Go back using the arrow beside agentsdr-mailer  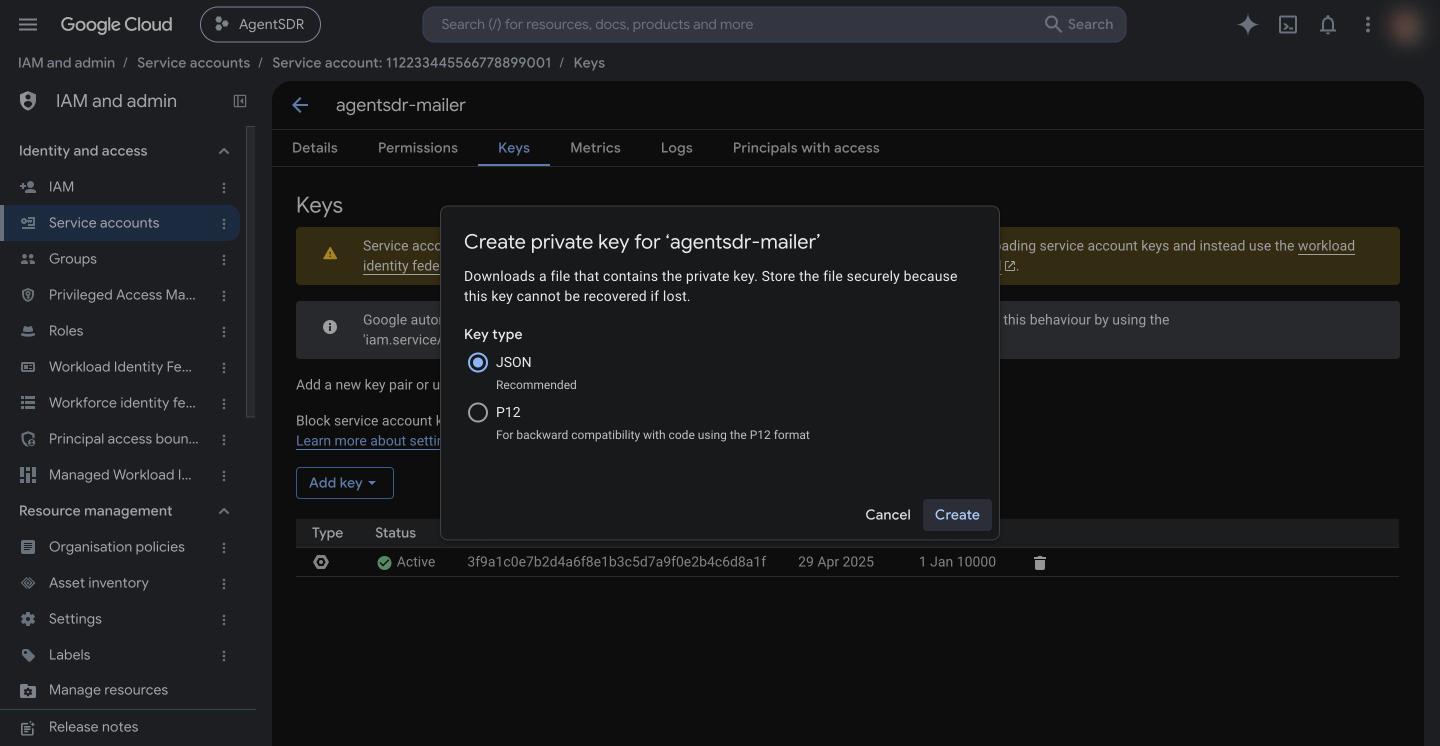[x=300, y=105]
